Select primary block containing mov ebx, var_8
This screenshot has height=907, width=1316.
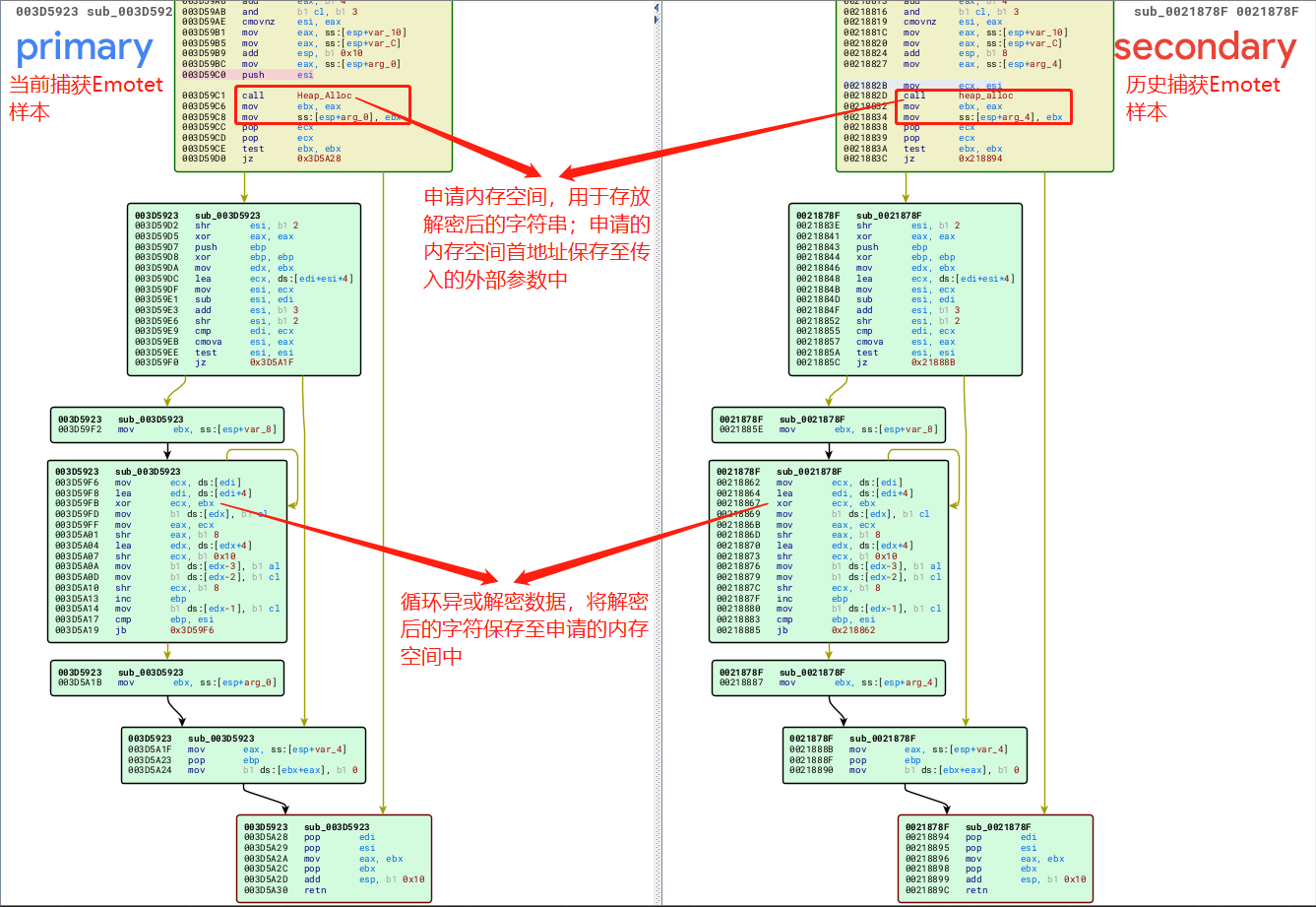coord(167,424)
